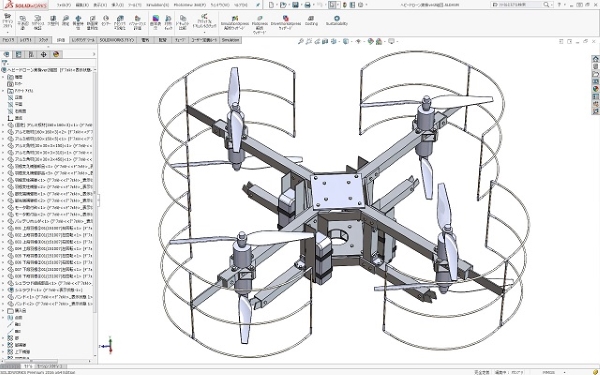Image resolution: width=600 pixels, height=375 pixels.
Task: Switch to the SOLIDWORKS Add-Ins tab
Action: [x=117, y=40]
